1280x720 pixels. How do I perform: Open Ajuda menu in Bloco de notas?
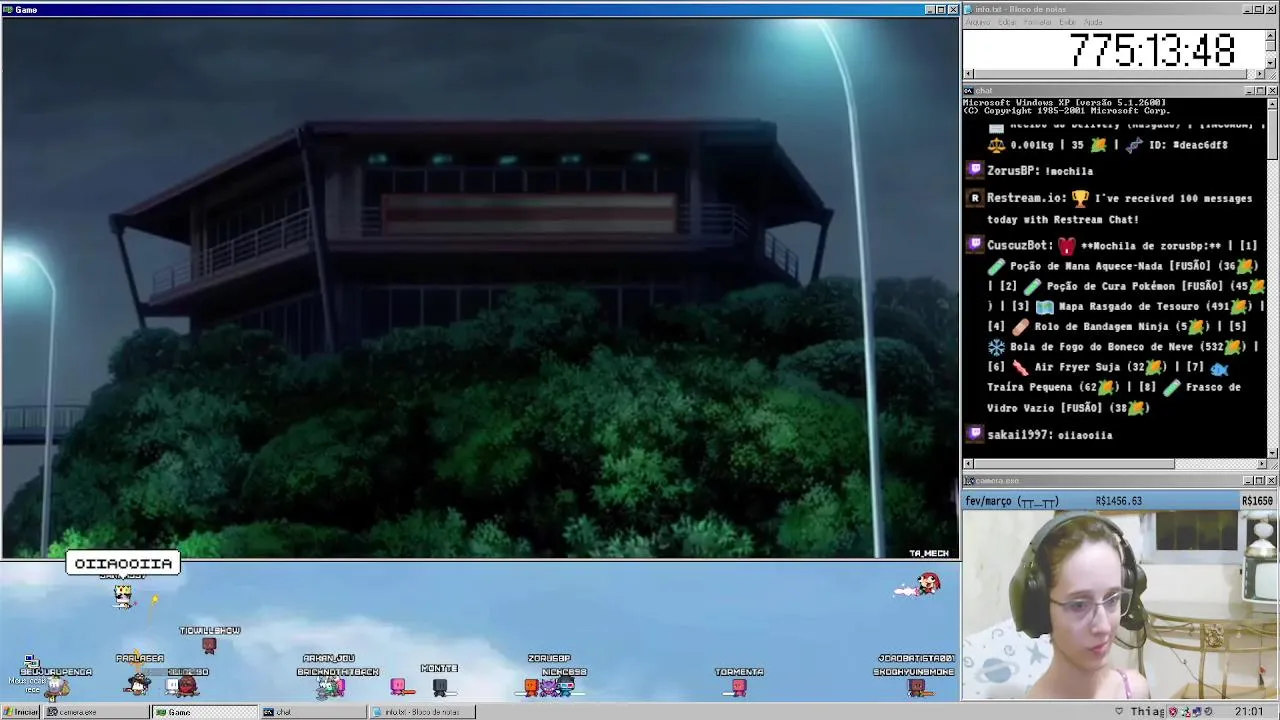coord(1094,22)
